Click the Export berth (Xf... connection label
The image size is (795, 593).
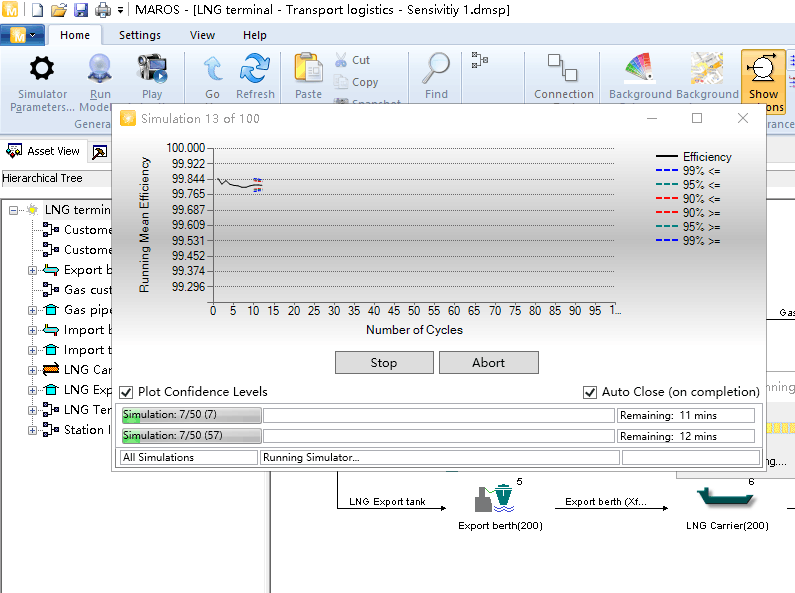point(606,502)
